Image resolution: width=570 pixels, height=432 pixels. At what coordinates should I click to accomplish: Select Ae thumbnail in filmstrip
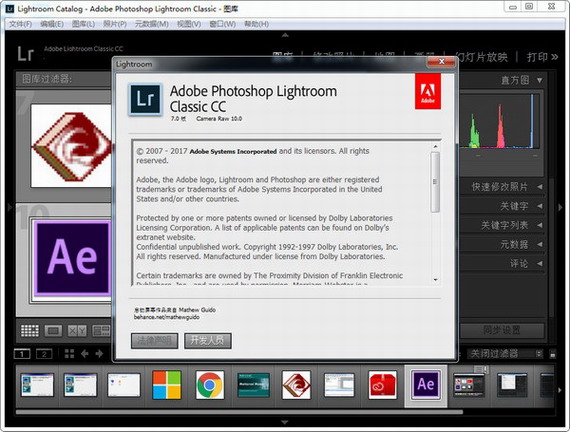[426, 385]
